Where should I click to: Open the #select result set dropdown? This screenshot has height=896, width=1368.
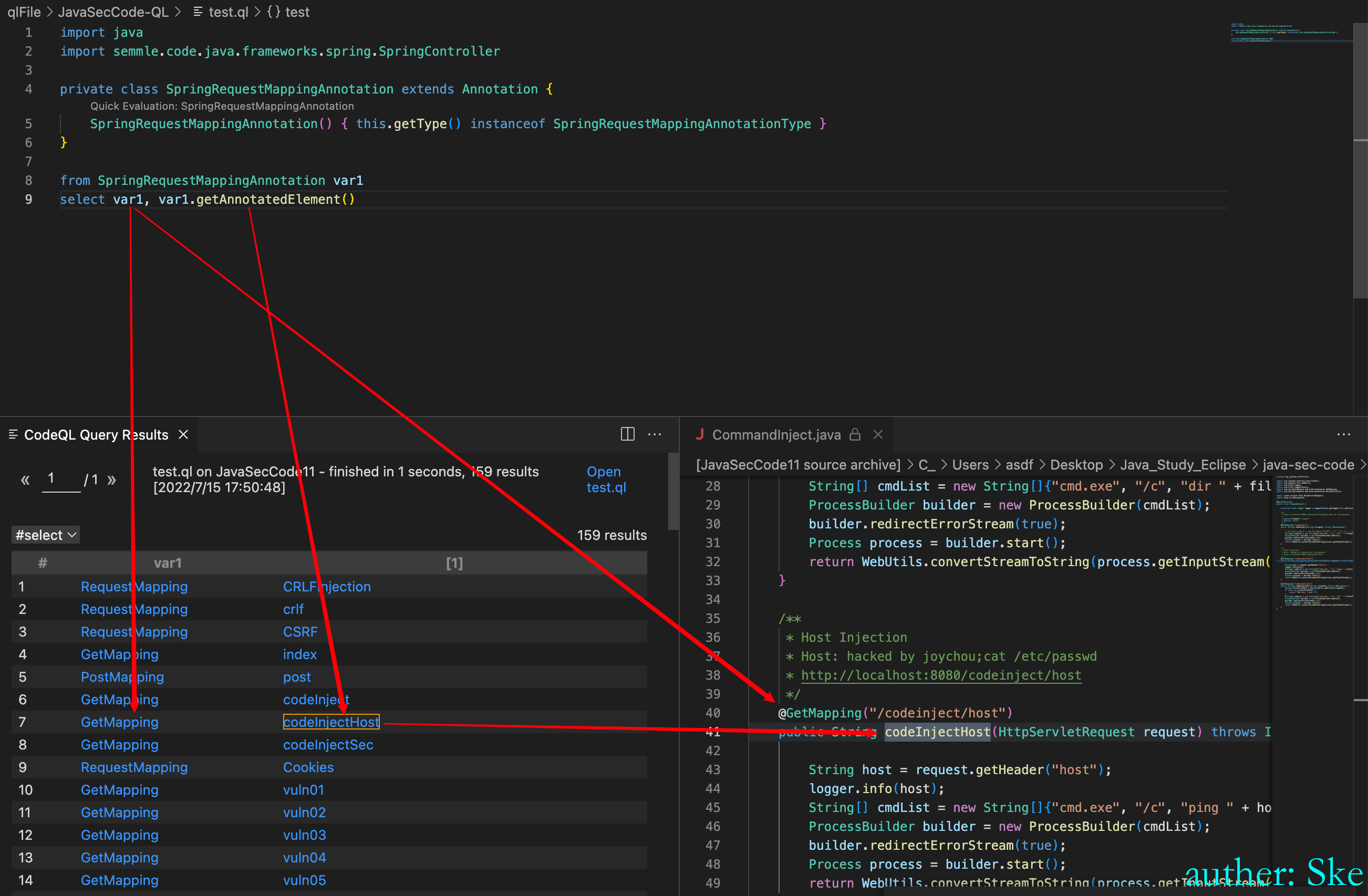[x=45, y=535]
